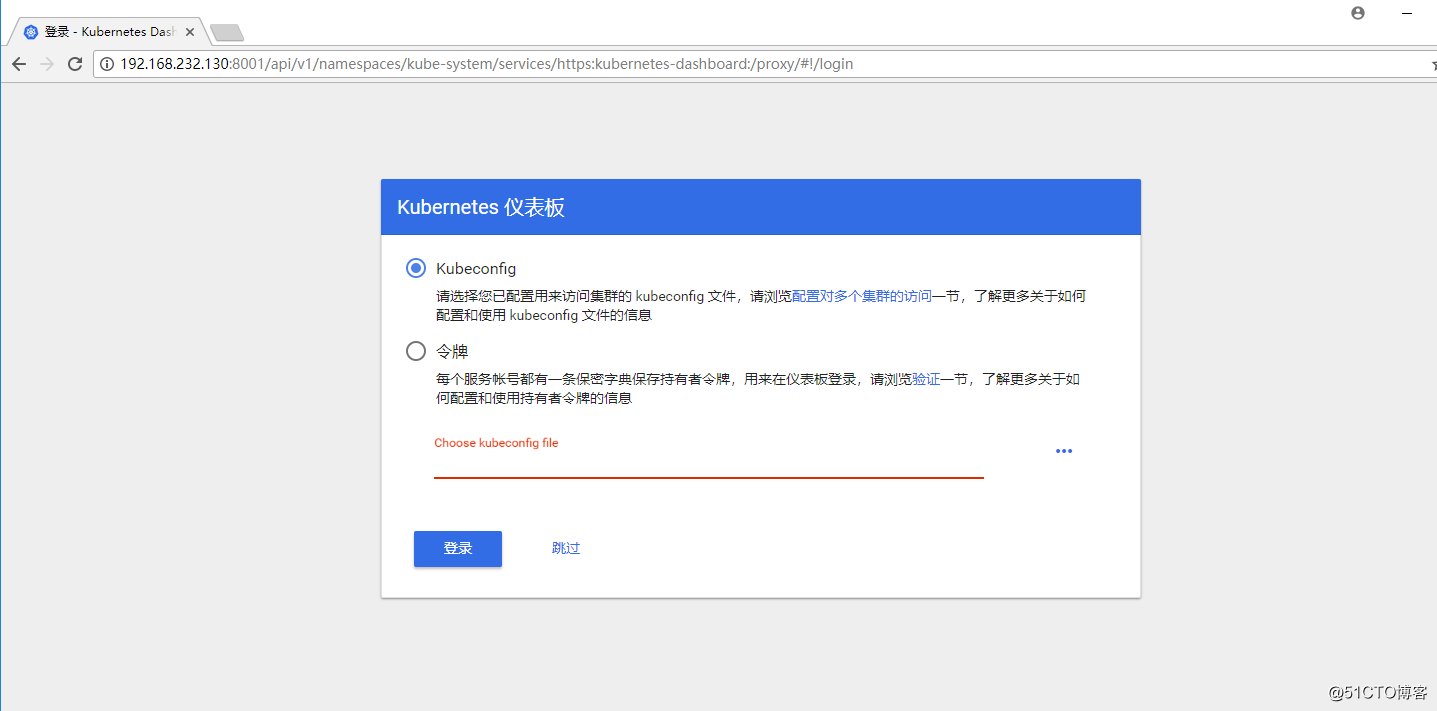Viewport: 1437px width, 711px height.
Task: Focus the Choose kubeconfig file field
Action: coord(709,464)
